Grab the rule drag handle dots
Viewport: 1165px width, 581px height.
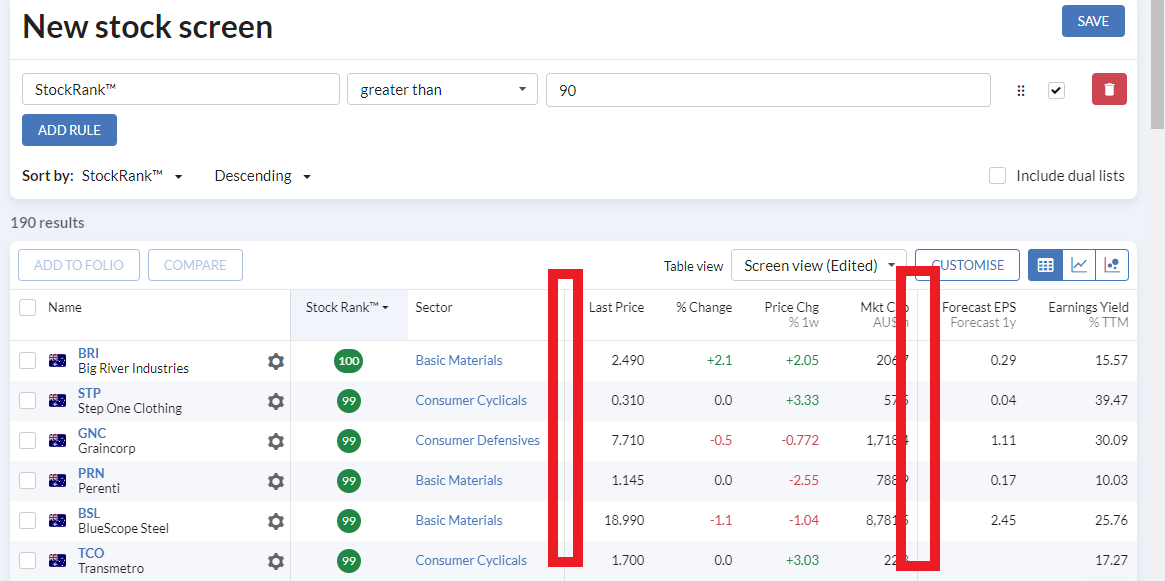point(1021,91)
